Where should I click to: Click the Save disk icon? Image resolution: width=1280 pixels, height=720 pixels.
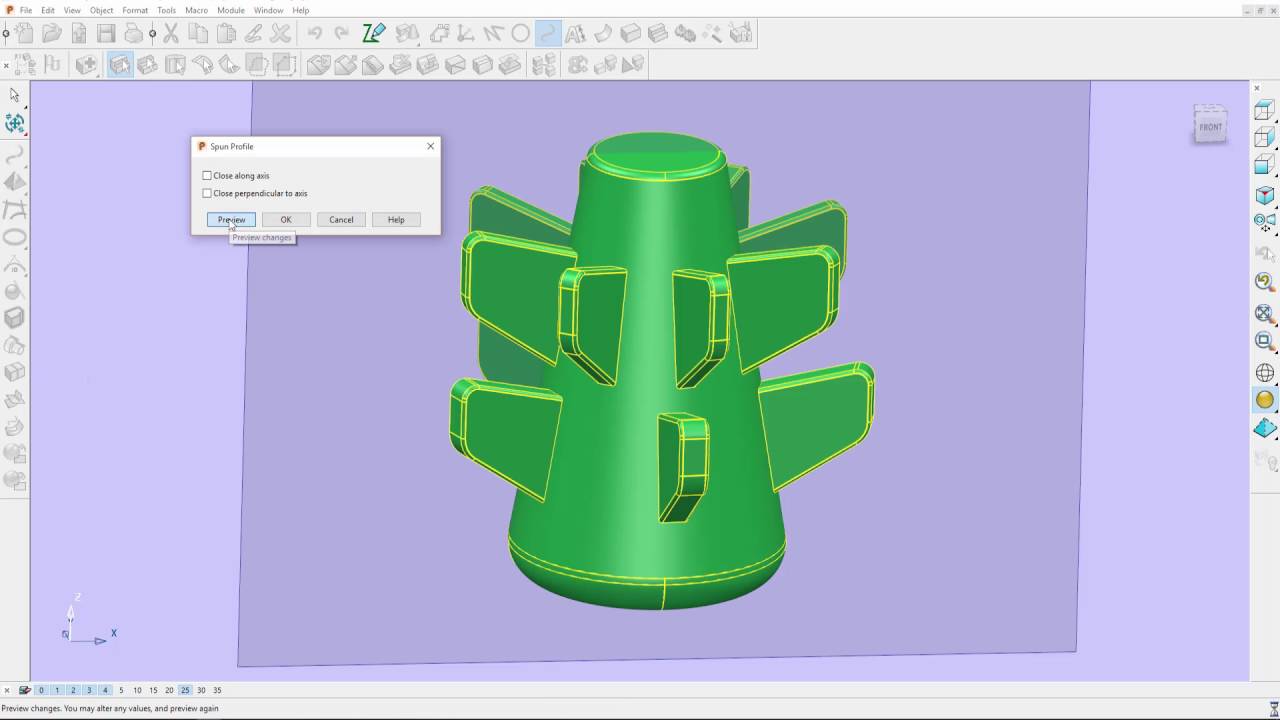(106, 34)
